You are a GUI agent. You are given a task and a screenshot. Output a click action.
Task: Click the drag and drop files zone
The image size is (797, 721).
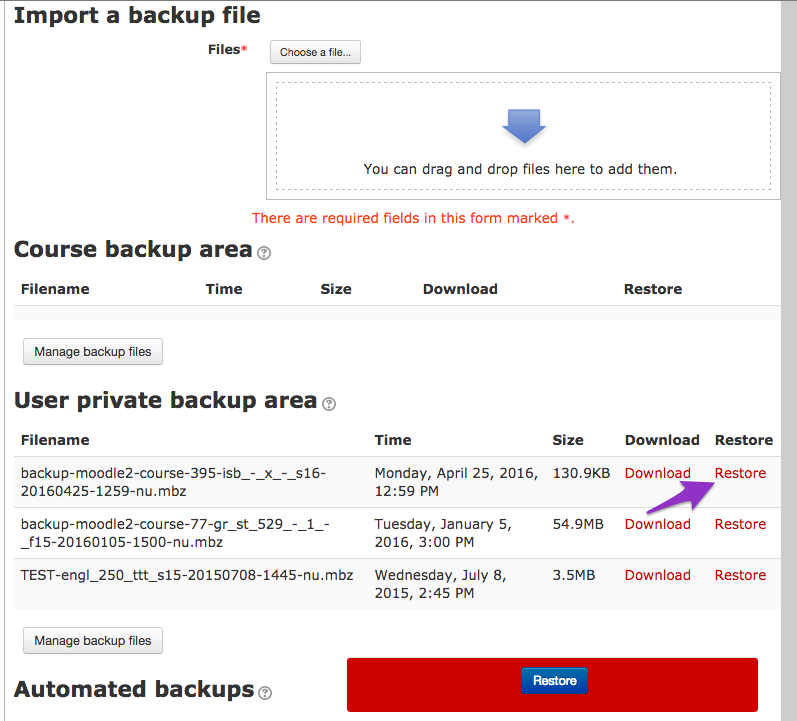523,136
